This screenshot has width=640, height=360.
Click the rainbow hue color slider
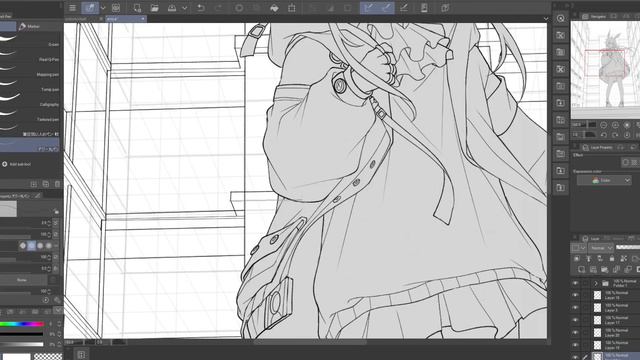[x=22, y=324]
